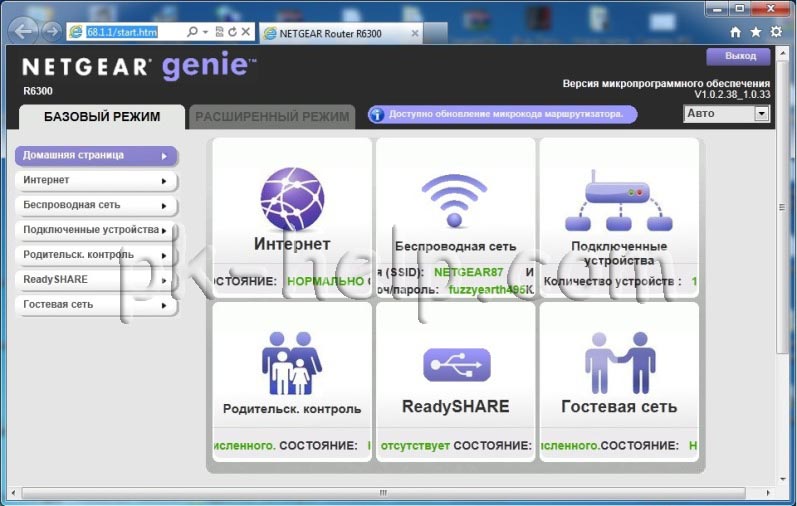Click the НОРМАЛЬНО internet status text

(325, 281)
